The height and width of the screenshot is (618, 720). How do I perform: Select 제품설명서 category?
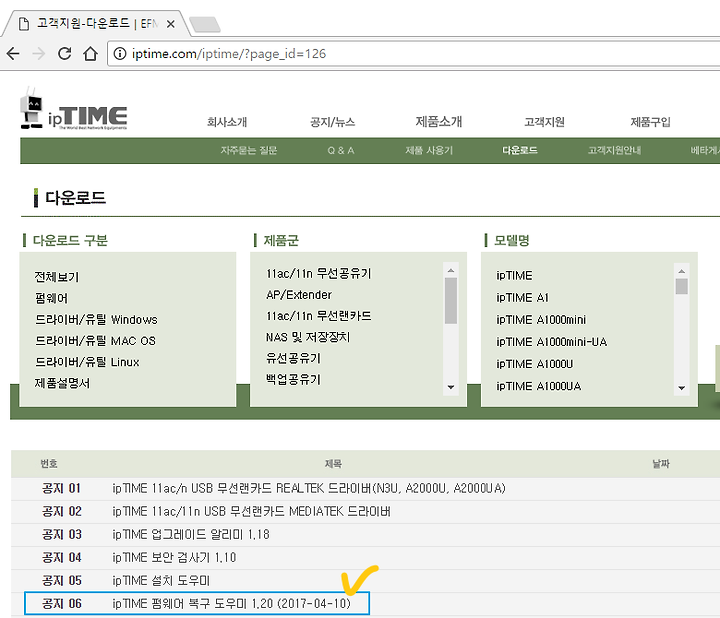(x=62, y=383)
